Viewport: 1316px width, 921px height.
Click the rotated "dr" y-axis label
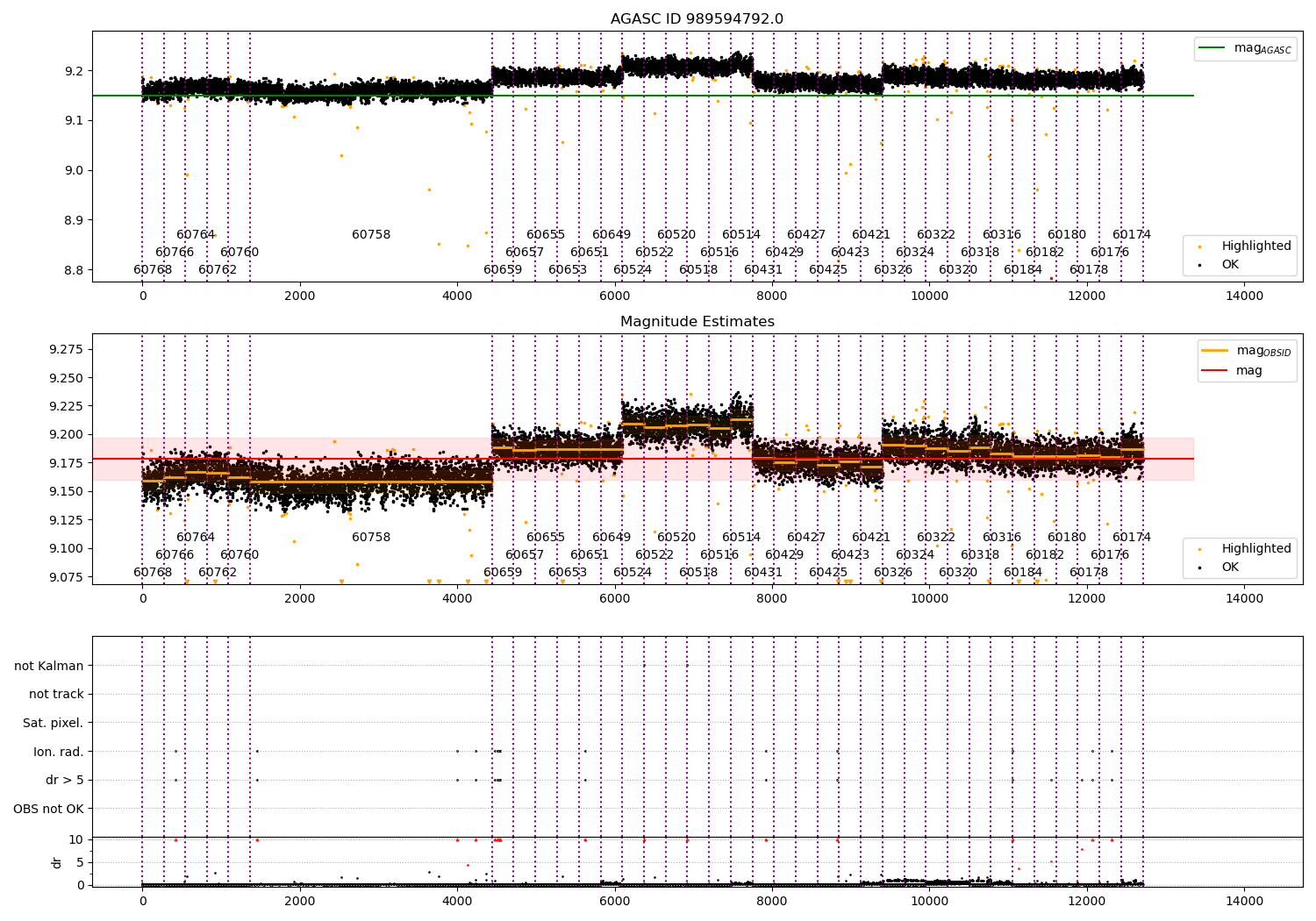(x=57, y=862)
